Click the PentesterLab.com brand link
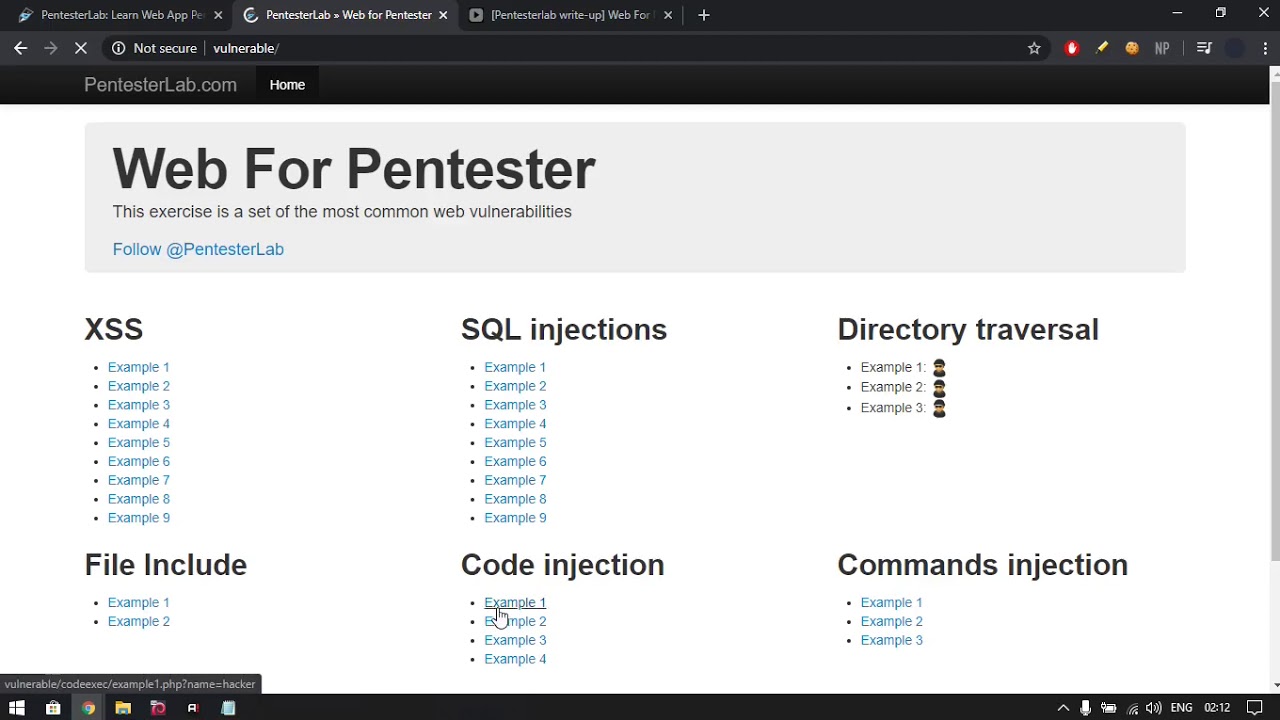This screenshot has width=1280, height=720. (x=160, y=85)
